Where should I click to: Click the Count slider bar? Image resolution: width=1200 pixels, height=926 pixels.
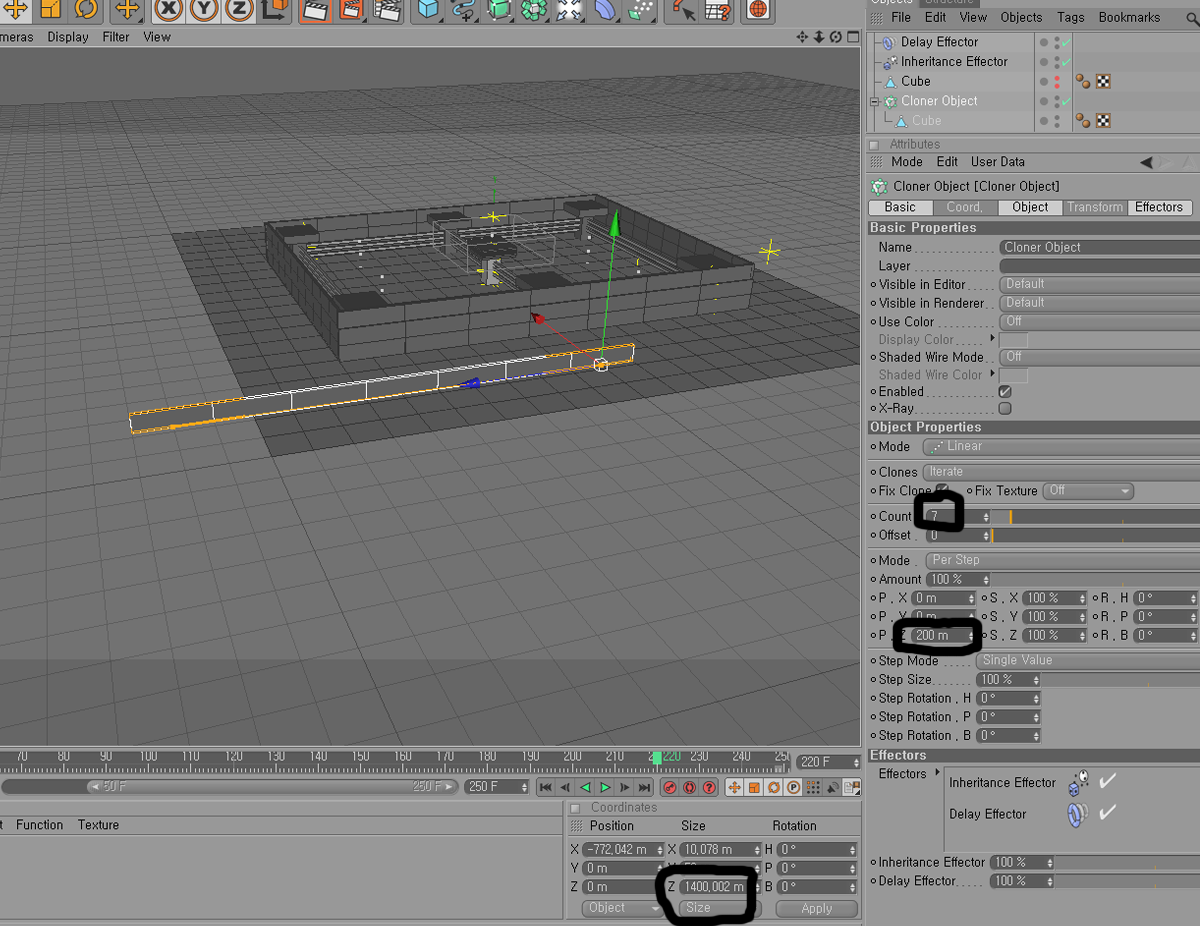(1096, 516)
